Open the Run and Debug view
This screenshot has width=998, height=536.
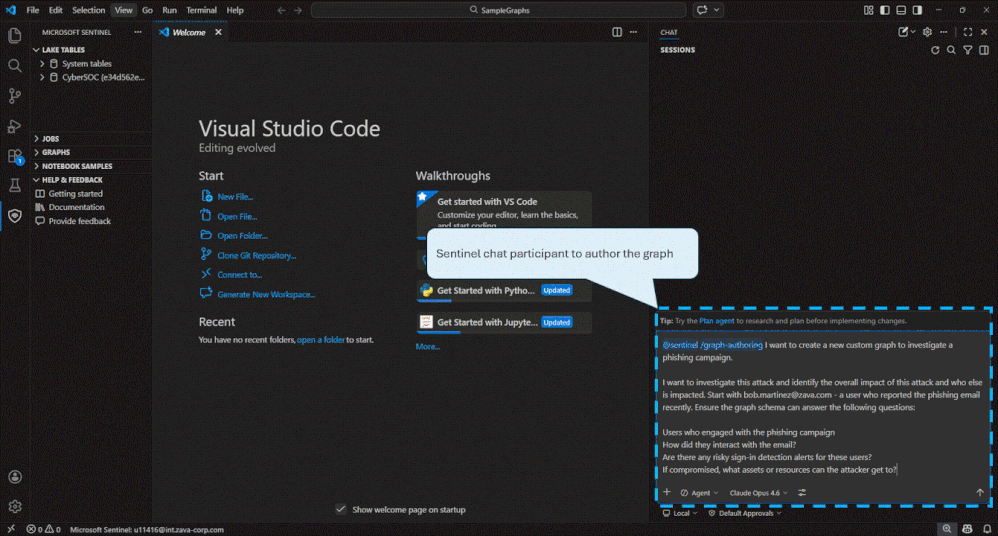click(x=14, y=126)
